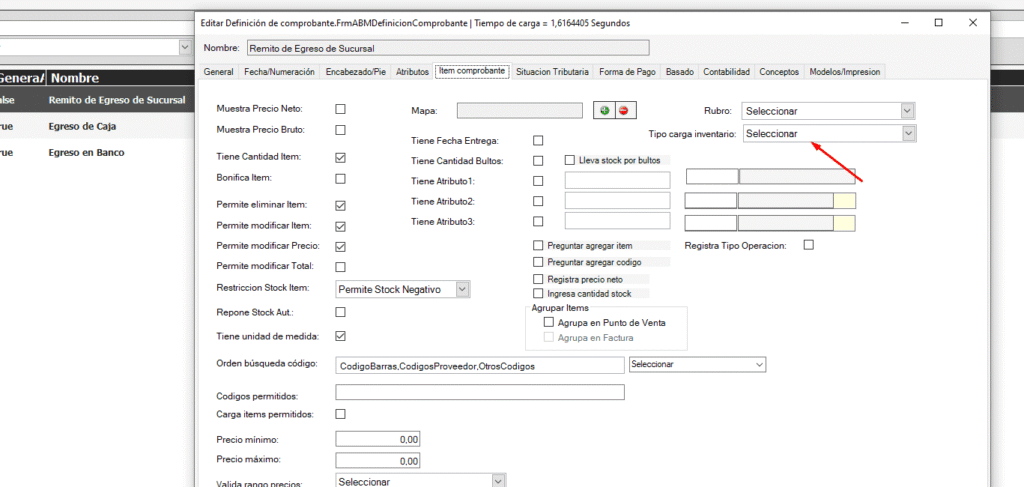Viewport: 1024px width, 487px height.
Task: Enable the Muestra Precio Neto checkbox
Action: tap(340, 109)
